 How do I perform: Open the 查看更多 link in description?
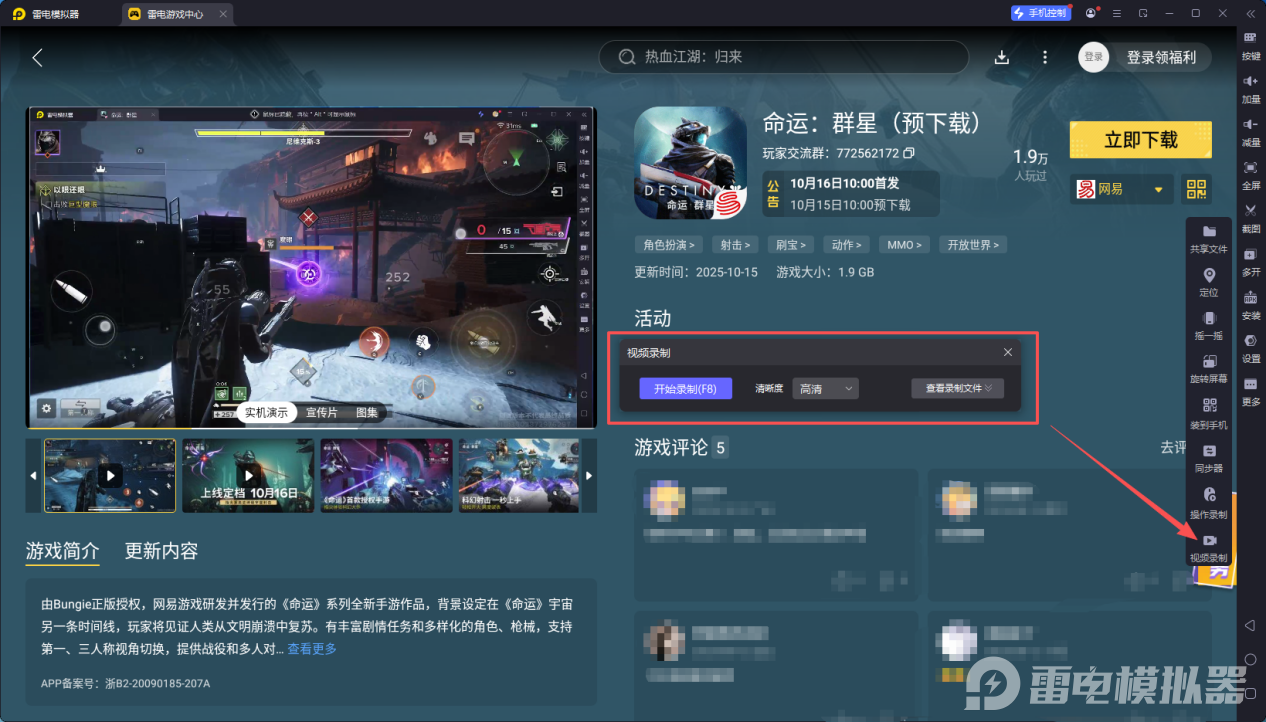[x=312, y=648]
